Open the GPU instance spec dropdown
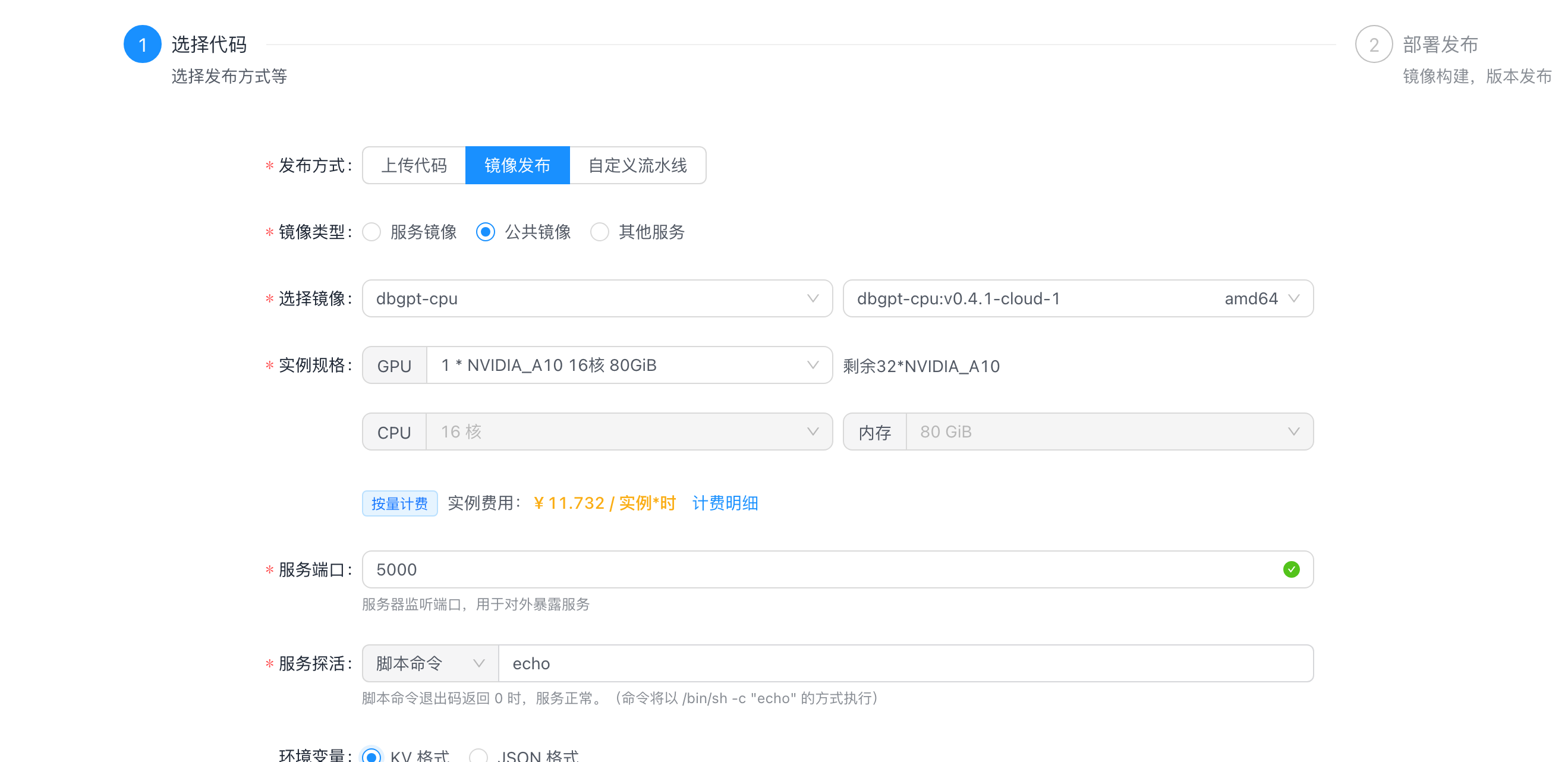Image resolution: width=1568 pixels, height=762 pixels. point(628,365)
